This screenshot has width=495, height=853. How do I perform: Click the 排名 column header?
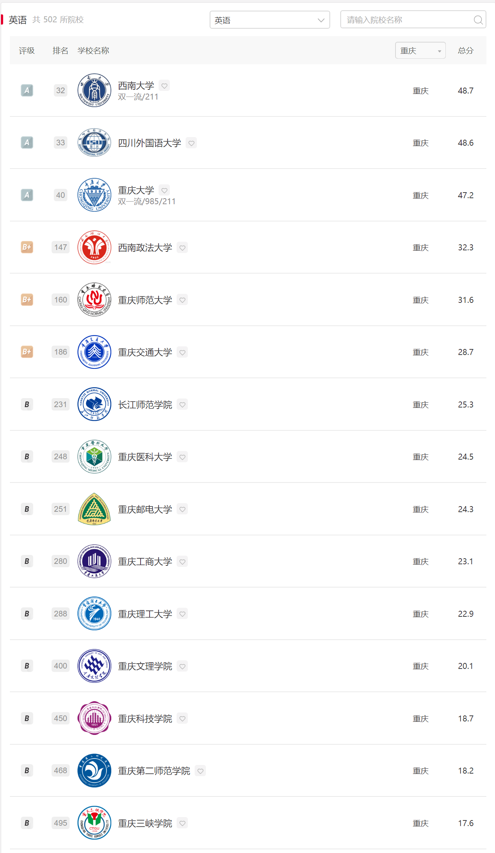point(60,51)
